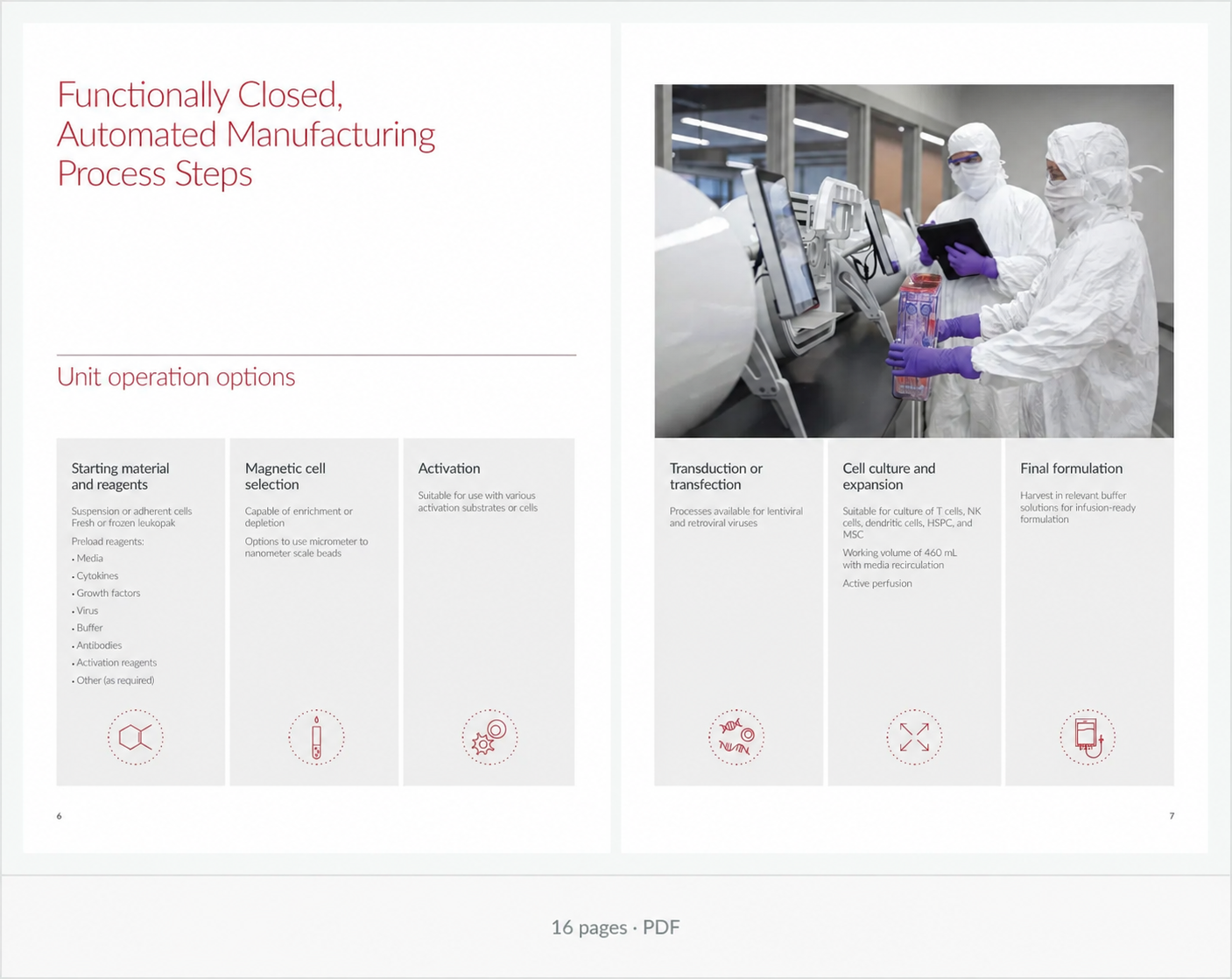Viewport: 1232px width, 979px height.
Task: Click 'Harvest in relevant buffer solutions' text
Action: click(x=1078, y=507)
